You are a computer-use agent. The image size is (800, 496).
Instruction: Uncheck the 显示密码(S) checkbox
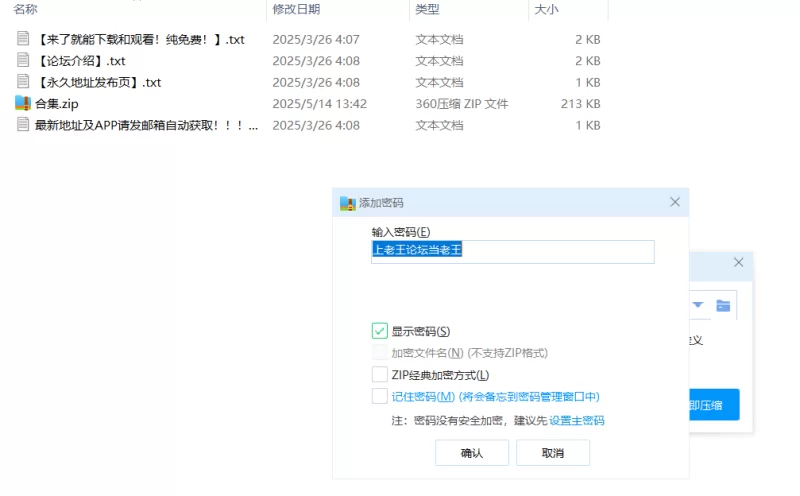[380, 331]
